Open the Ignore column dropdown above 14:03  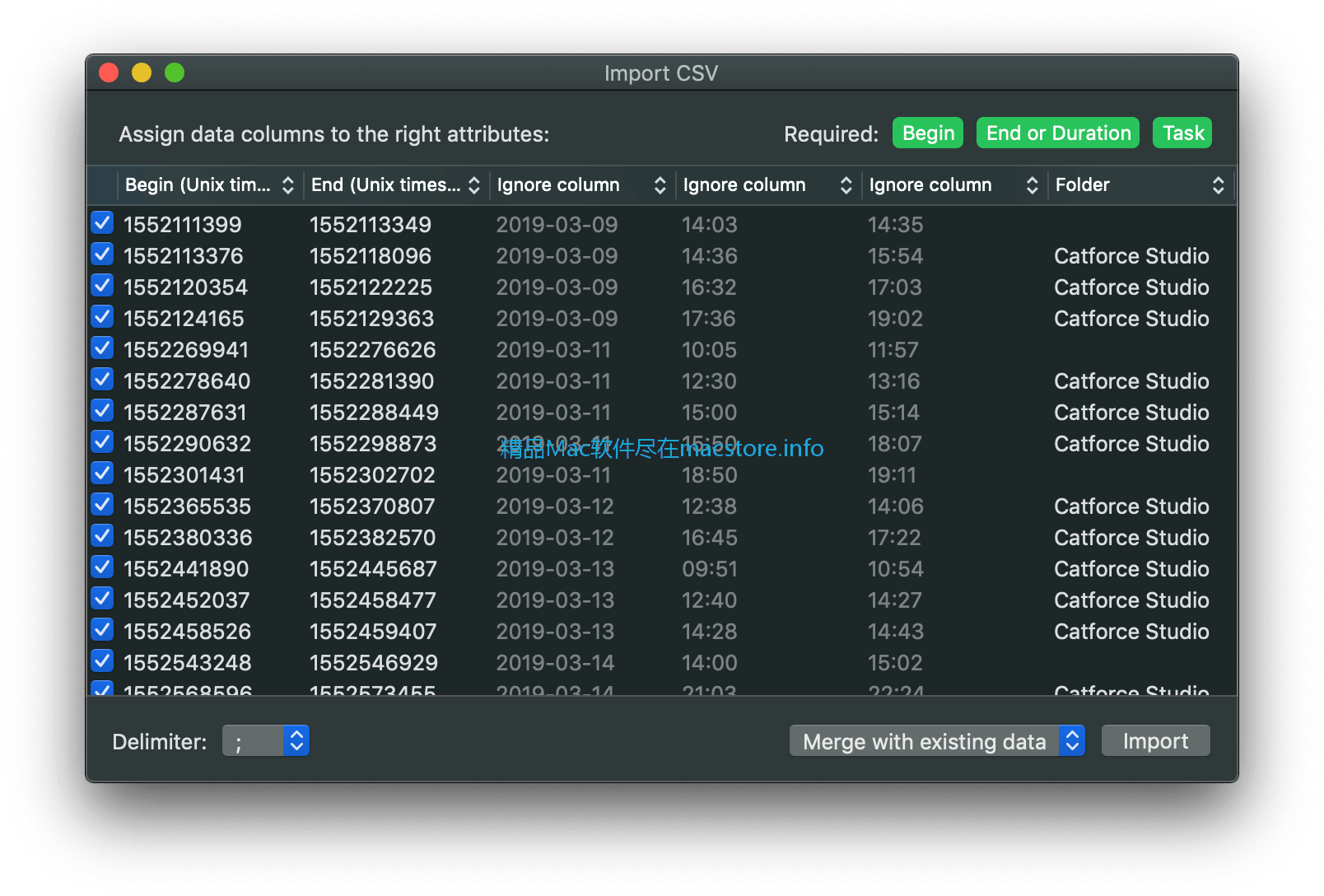(x=767, y=185)
